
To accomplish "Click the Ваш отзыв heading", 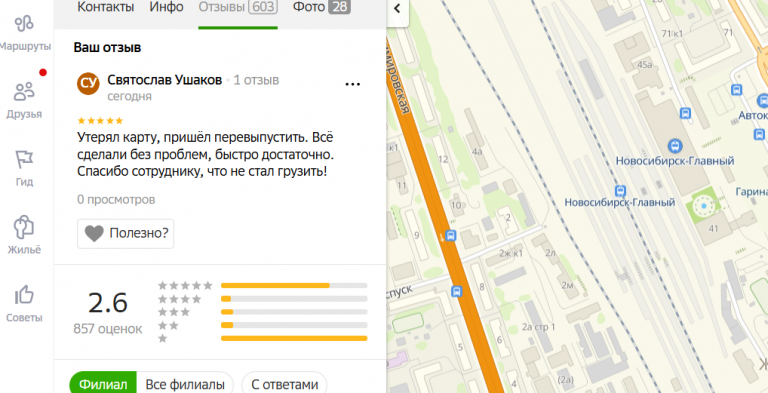I will [x=107, y=48].
